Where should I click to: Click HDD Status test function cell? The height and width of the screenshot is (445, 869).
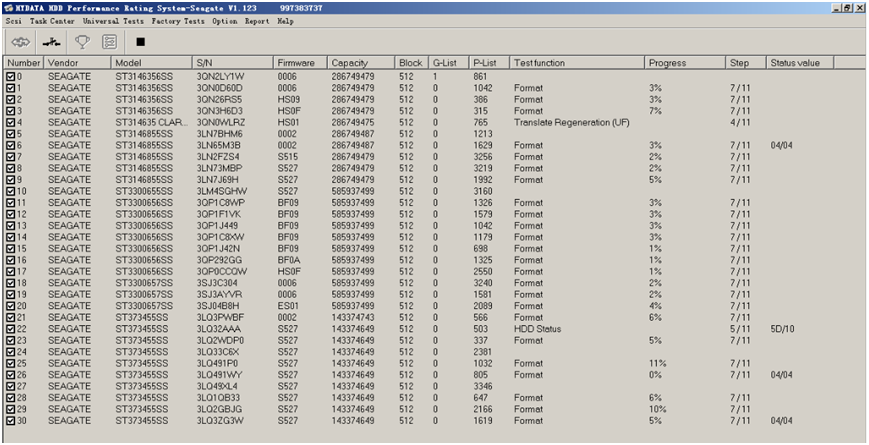537,329
